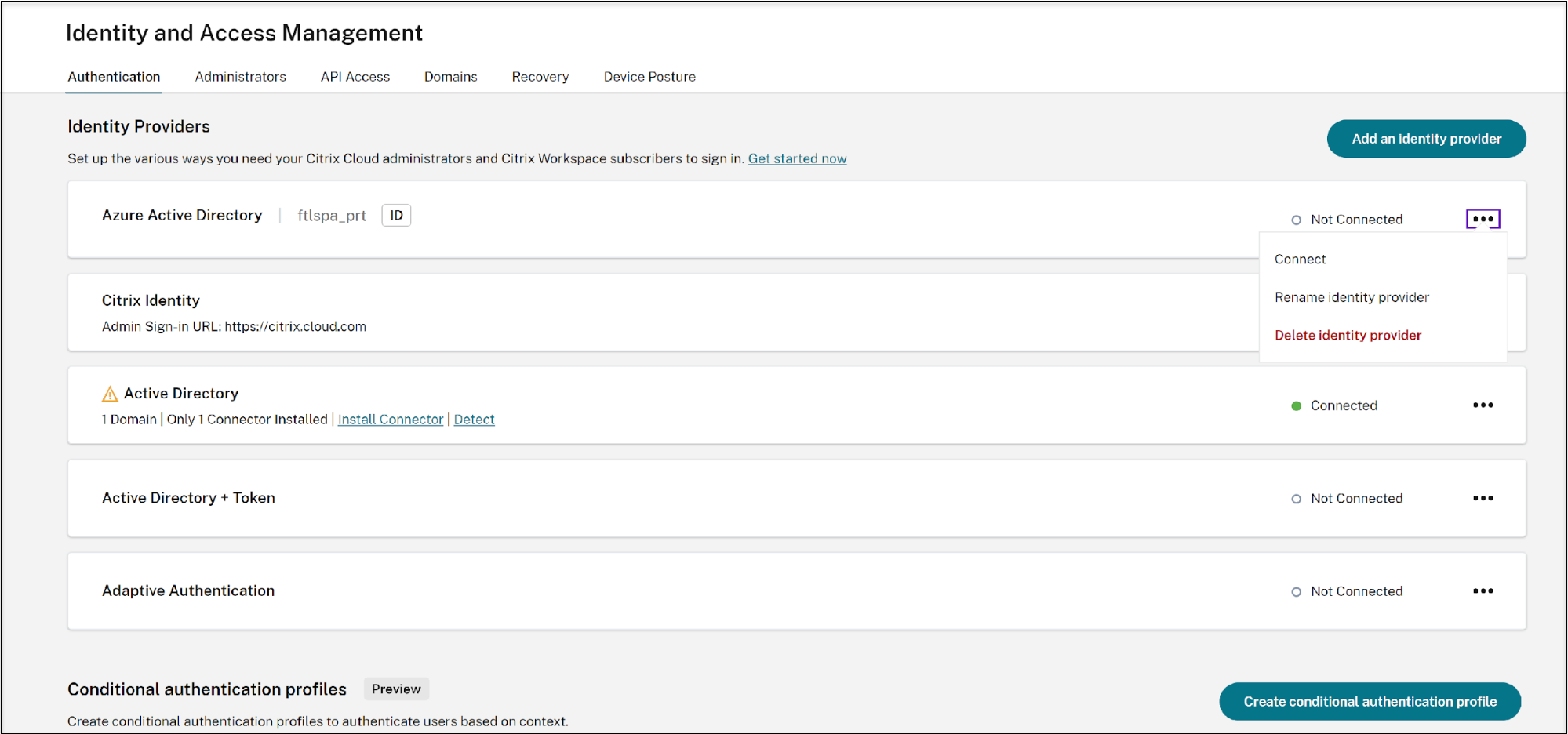This screenshot has height=734, width=1568.
Task: Open the API Access tab
Action: coord(355,77)
